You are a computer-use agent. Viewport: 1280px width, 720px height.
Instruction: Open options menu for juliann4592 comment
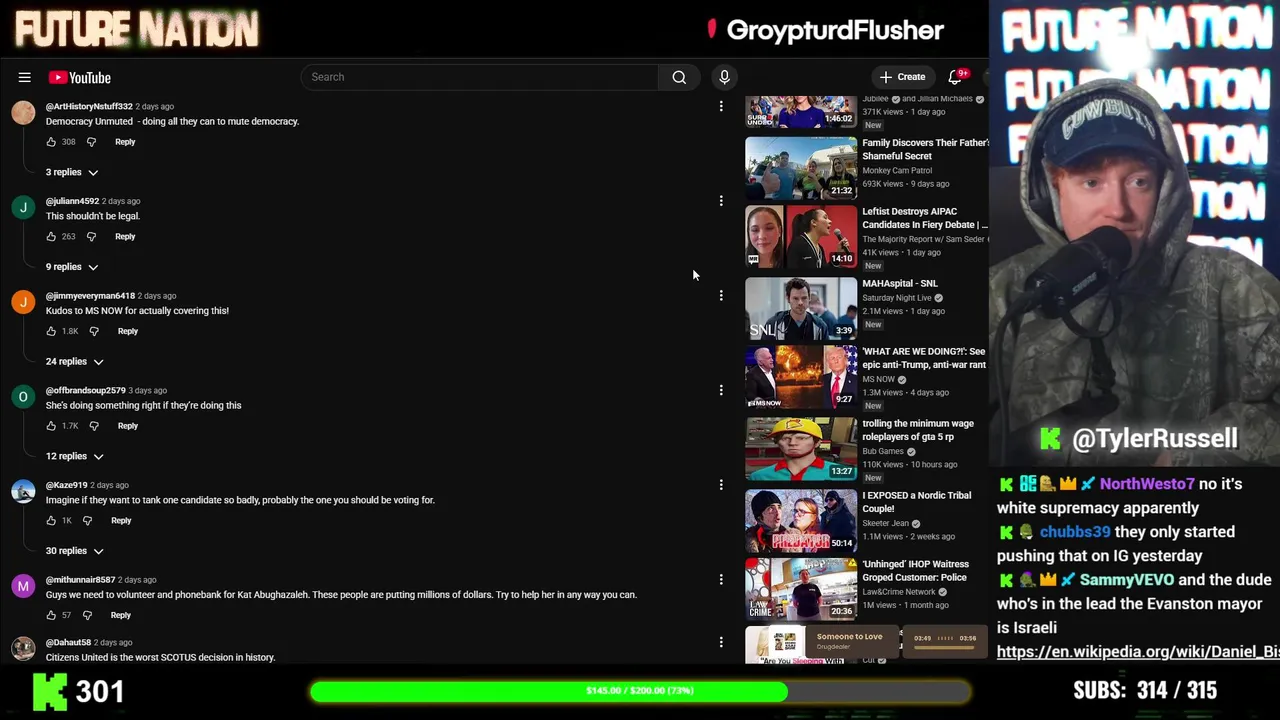tap(721, 201)
